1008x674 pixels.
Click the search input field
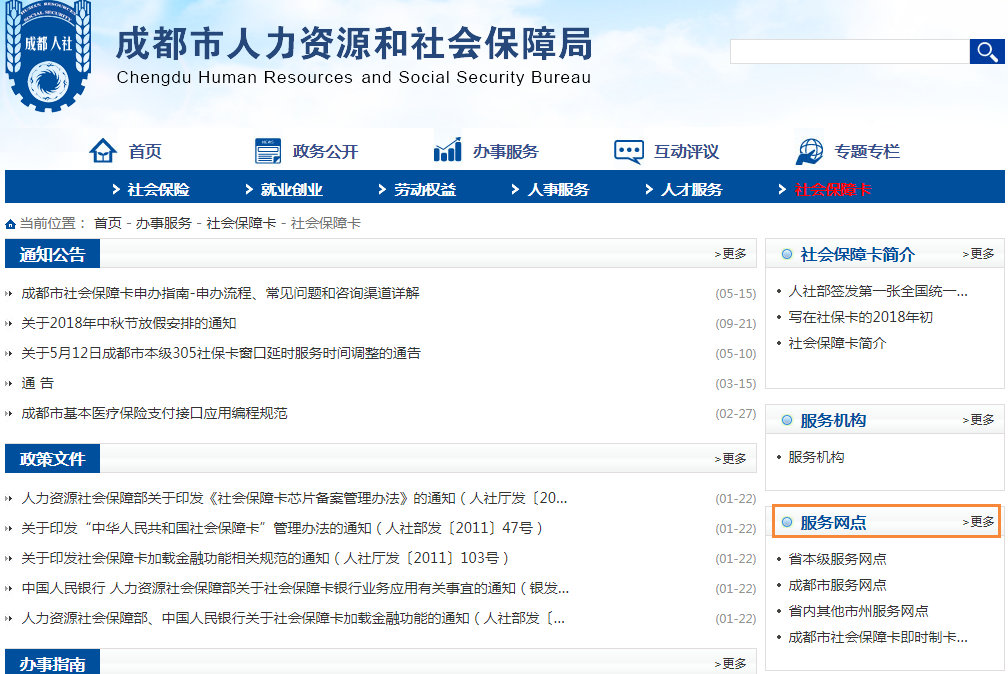click(850, 50)
